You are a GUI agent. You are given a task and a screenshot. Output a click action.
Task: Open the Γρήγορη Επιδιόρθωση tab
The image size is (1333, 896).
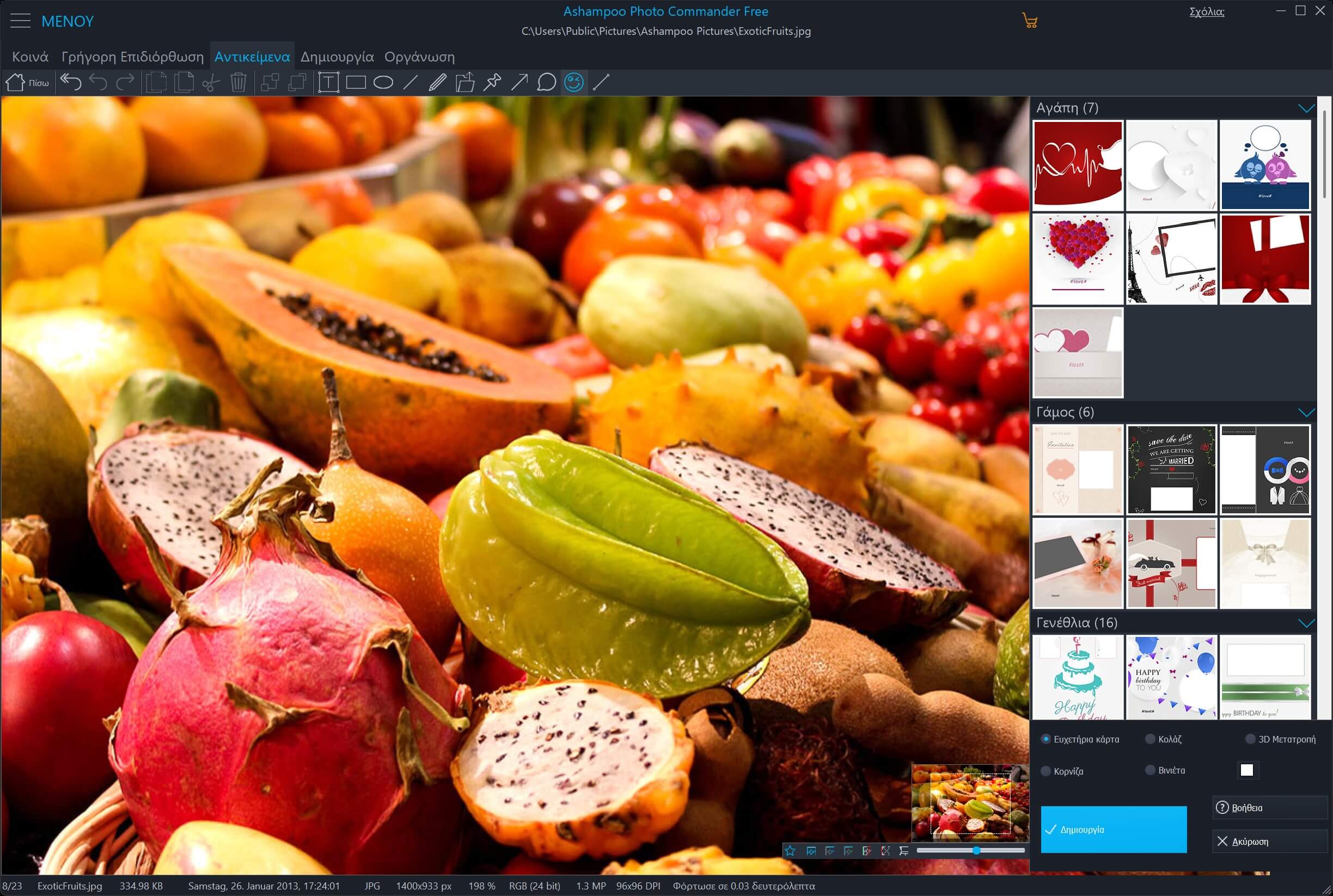(x=132, y=57)
